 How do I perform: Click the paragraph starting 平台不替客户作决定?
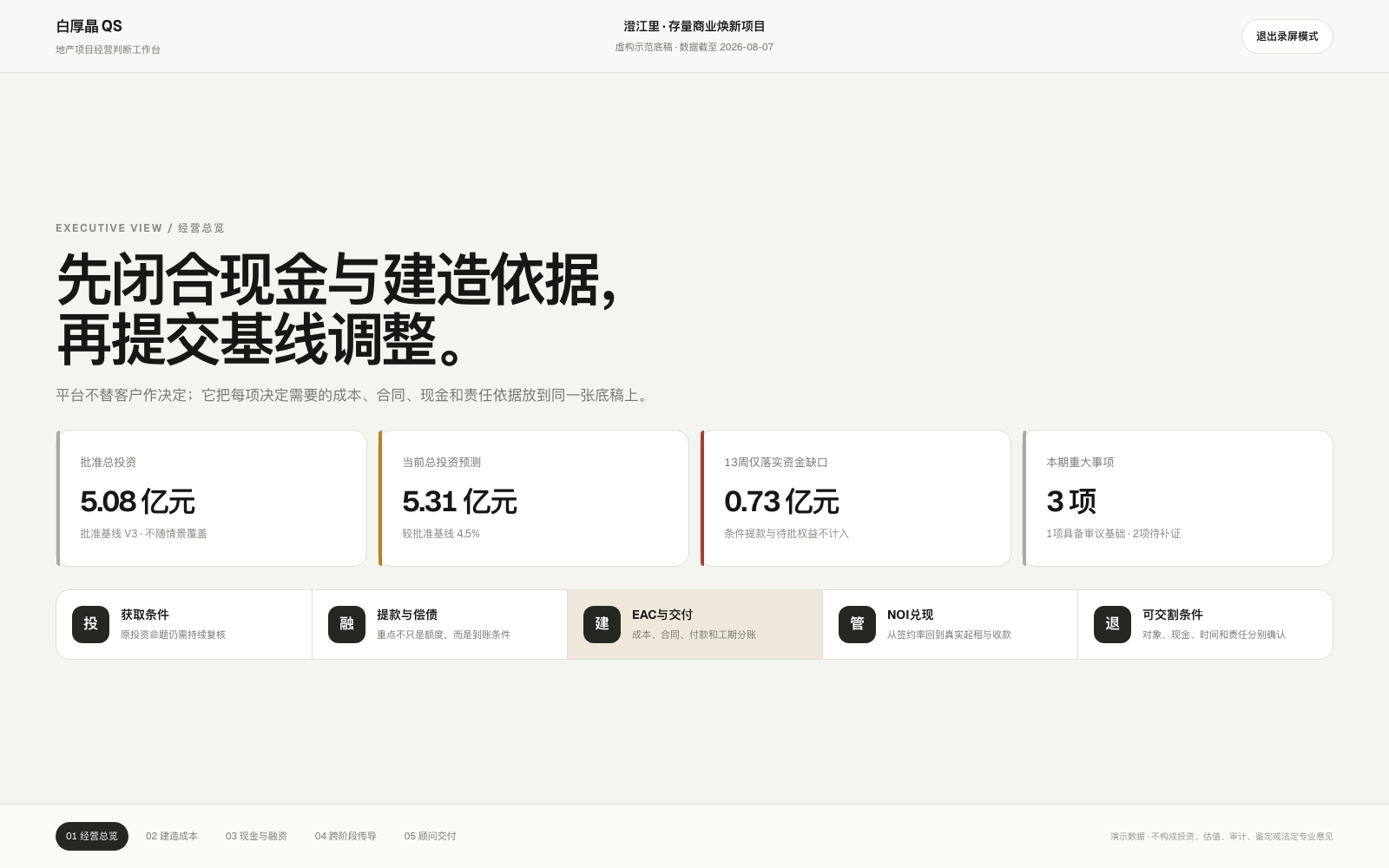pyautogui.click(x=354, y=395)
